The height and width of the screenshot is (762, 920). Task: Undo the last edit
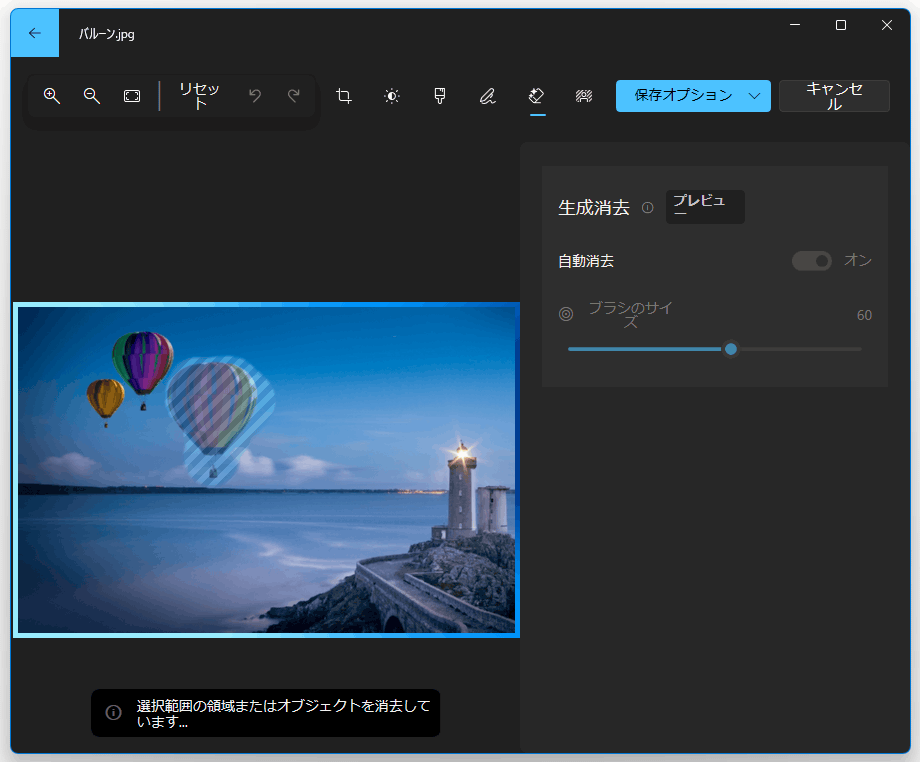tap(255, 96)
